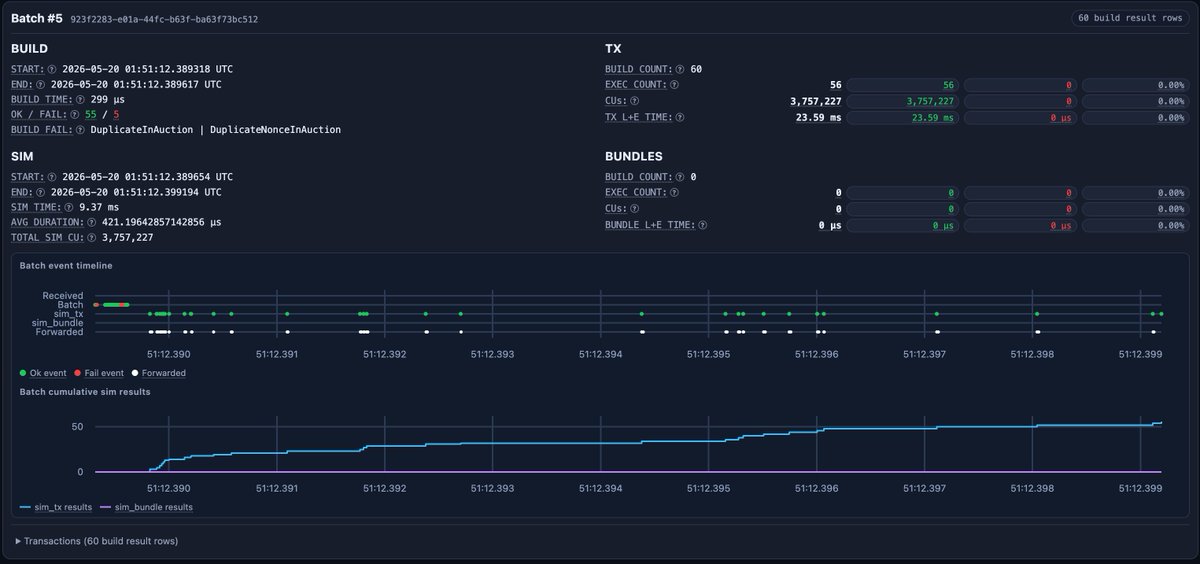Click TX BUILD COUNT help icon
This screenshot has width=1200, height=564.
(x=680, y=69)
